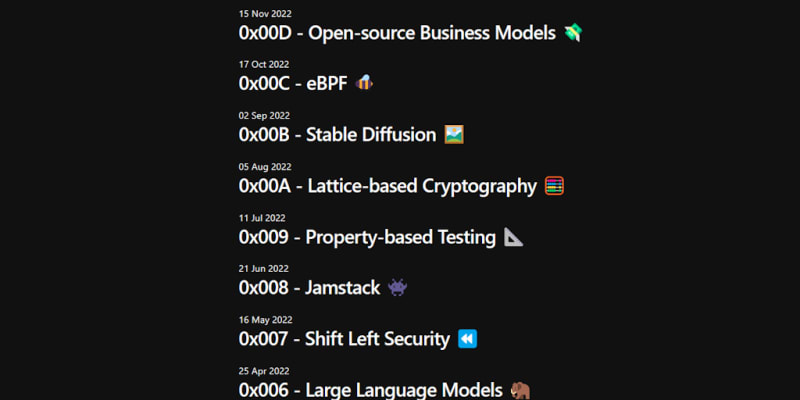Click the space invader emoji icon
Viewport: 800px width, 400px height.
[397, 288]
